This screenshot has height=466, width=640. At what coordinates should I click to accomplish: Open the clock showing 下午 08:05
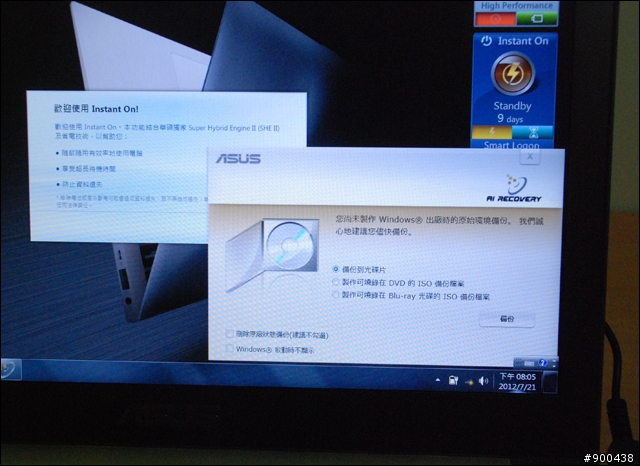pos(518,382)
